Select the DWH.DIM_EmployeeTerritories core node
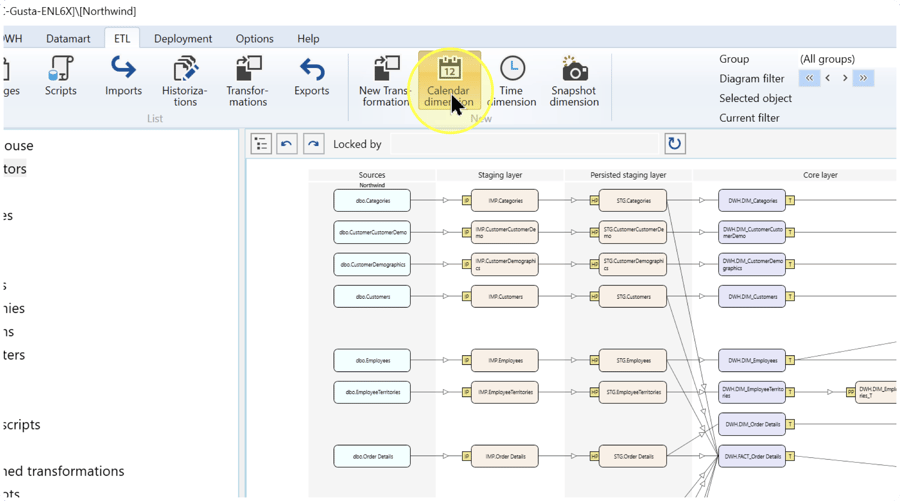Image resolution: width=900 pixels, height=501 pixels. click(752, 393)
